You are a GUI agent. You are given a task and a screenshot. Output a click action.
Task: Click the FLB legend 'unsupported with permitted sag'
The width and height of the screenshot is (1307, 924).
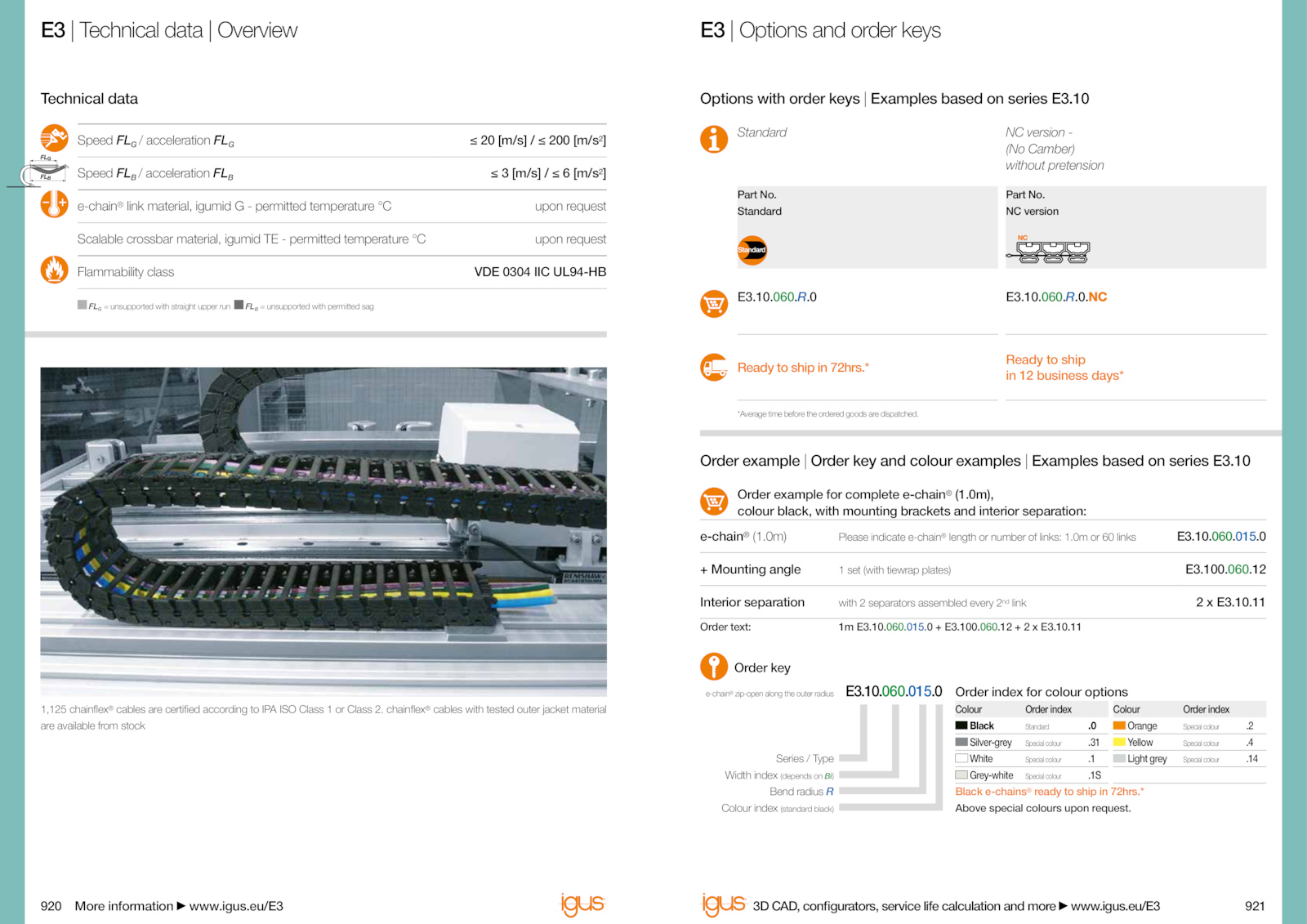pyautogui.click(x=305, y=306)
